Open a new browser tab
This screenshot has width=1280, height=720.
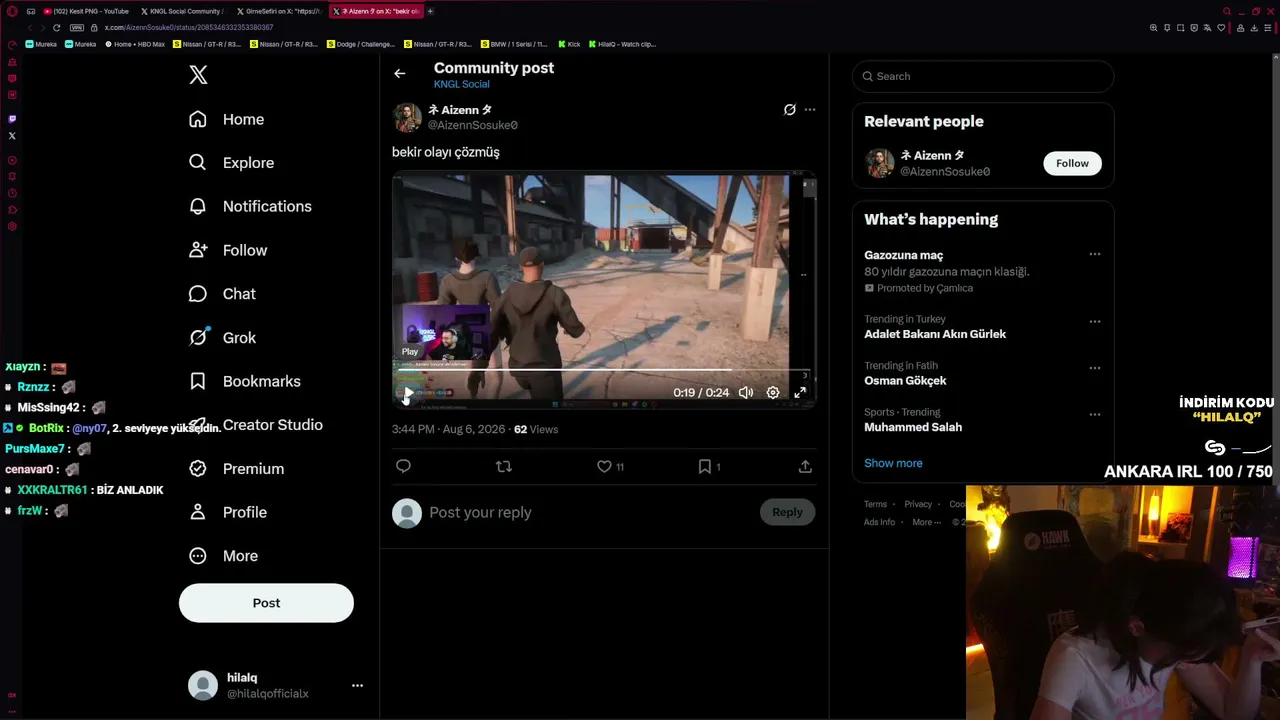click(x=431, y=11)
